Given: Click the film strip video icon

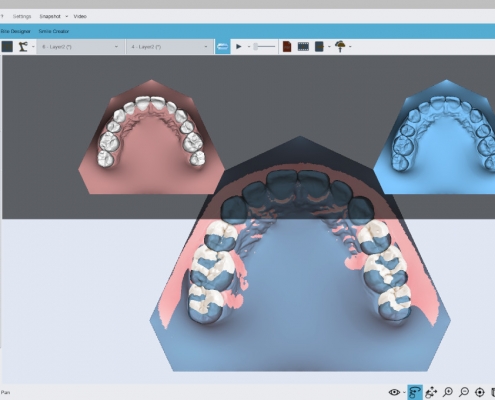Looking at the screenshot, I should (x=303, y=46).
